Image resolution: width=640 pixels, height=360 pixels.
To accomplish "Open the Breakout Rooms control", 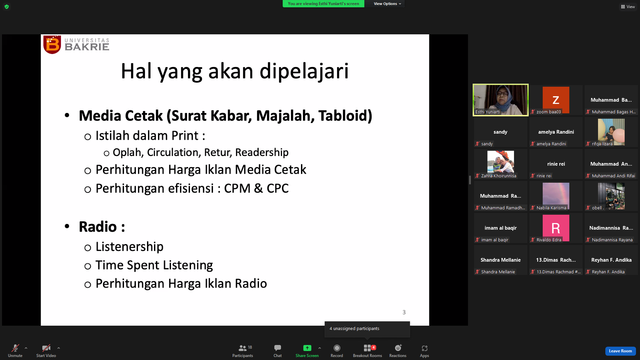I will click(x=368, y=350).
